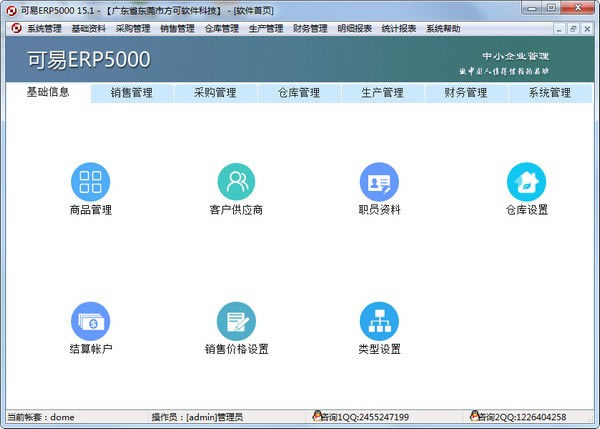Image resolution: width=600 pixels, height=429 pixels.
Task: Click the 操作员：[admin]管理员 status entry
Action: tap(197, 417)
